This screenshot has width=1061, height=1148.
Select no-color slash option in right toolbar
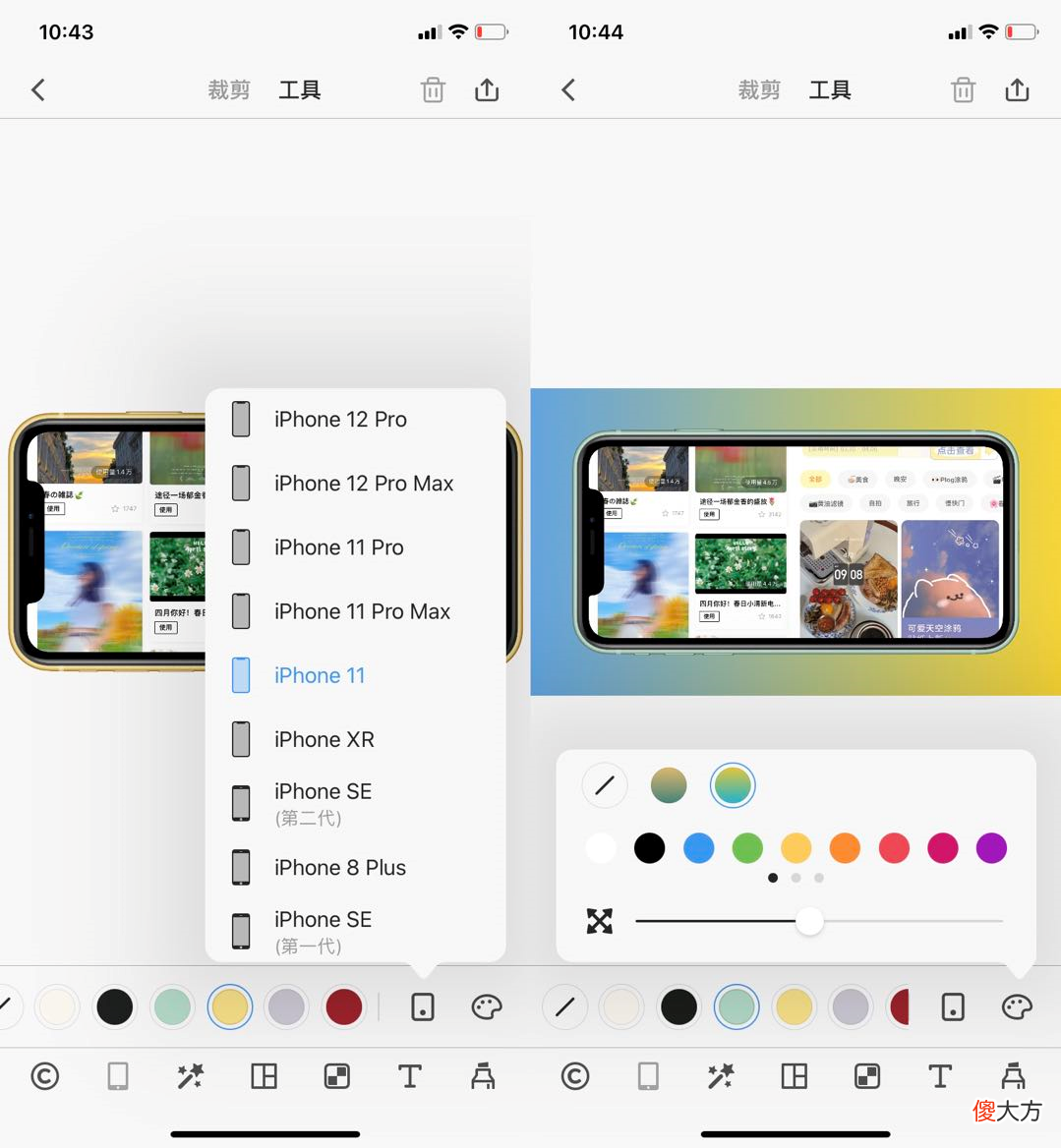pyautogui.click(x=565, y=1007)
